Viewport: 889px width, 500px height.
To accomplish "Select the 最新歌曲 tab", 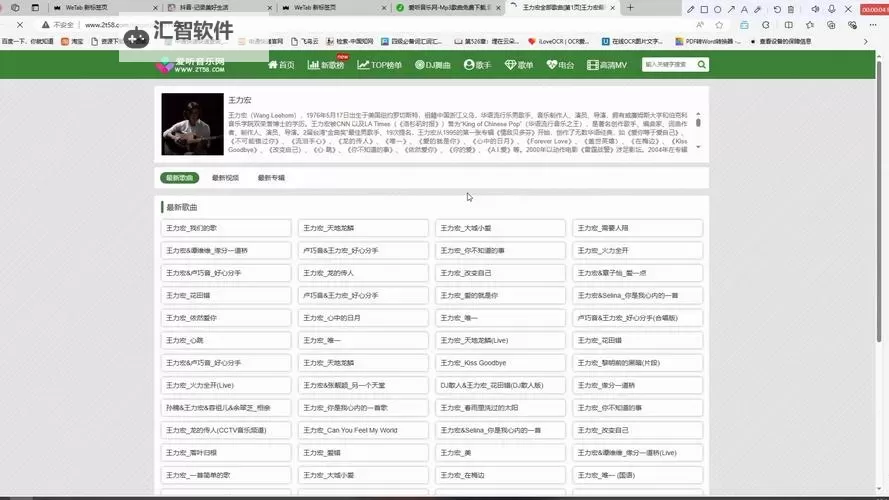I will tap(180, 177).
